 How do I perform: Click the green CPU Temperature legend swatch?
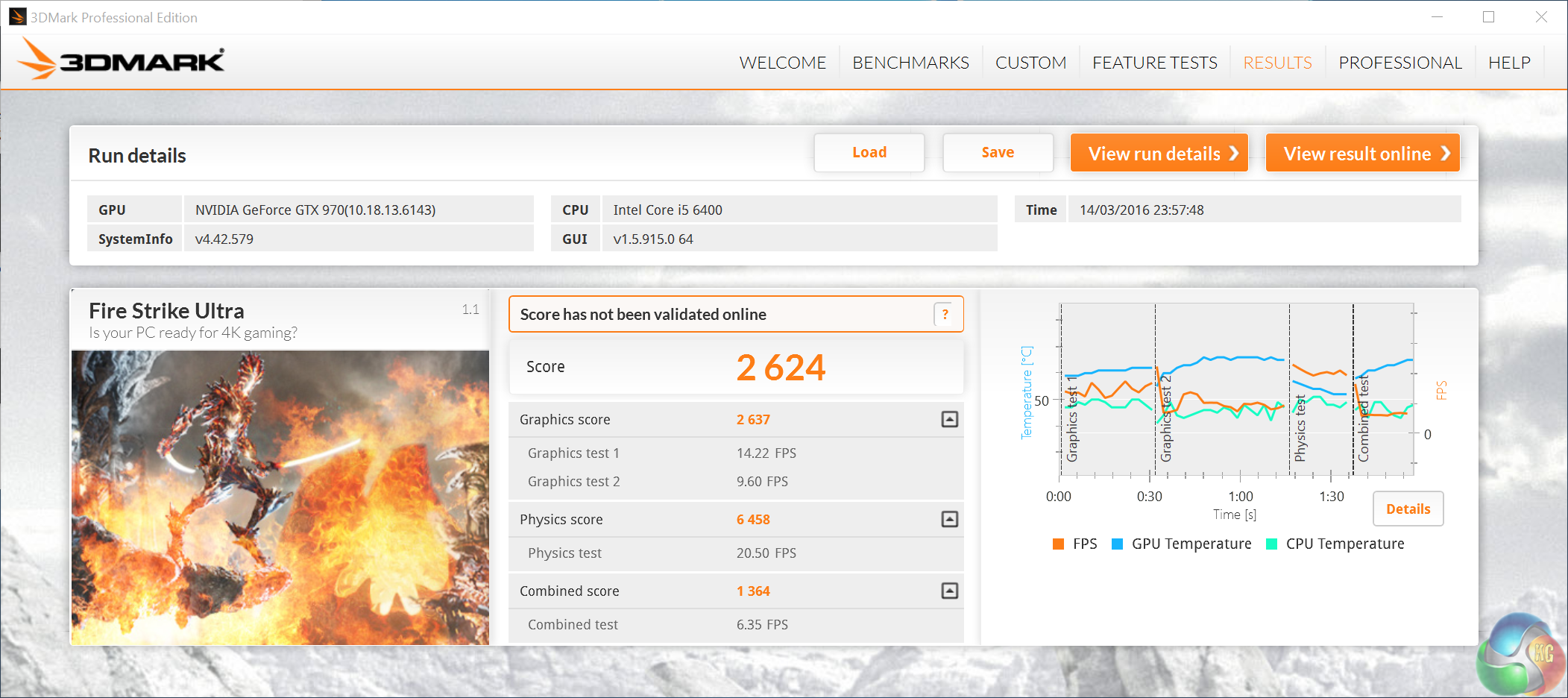pyautogui.click(x=1272, y=544)
